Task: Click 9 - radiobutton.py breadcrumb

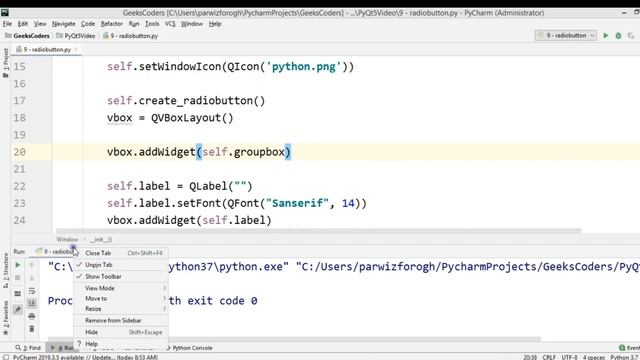Action: click(131, 36)
